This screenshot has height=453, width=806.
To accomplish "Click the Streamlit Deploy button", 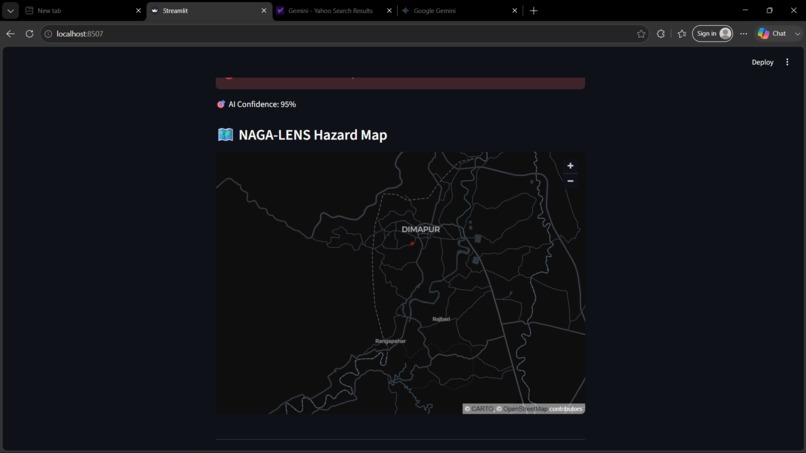I will [762, 62].
